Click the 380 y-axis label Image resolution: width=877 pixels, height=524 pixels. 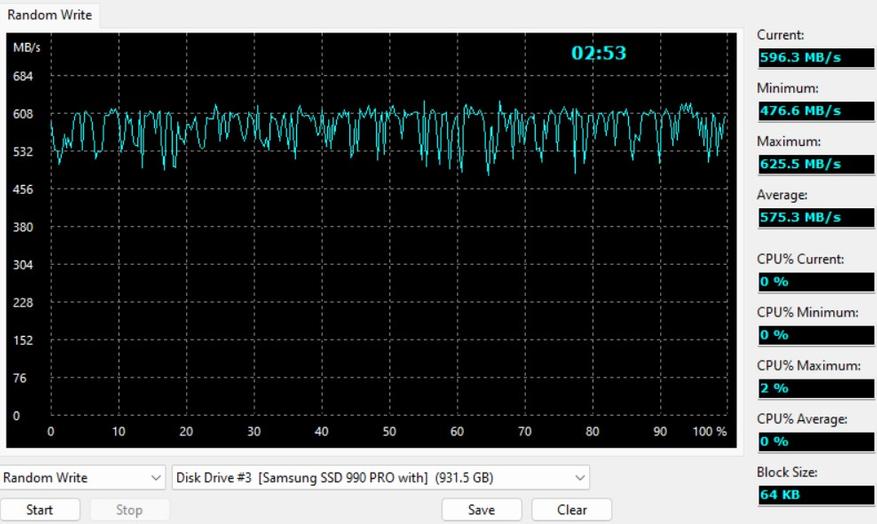coord(23,228)
